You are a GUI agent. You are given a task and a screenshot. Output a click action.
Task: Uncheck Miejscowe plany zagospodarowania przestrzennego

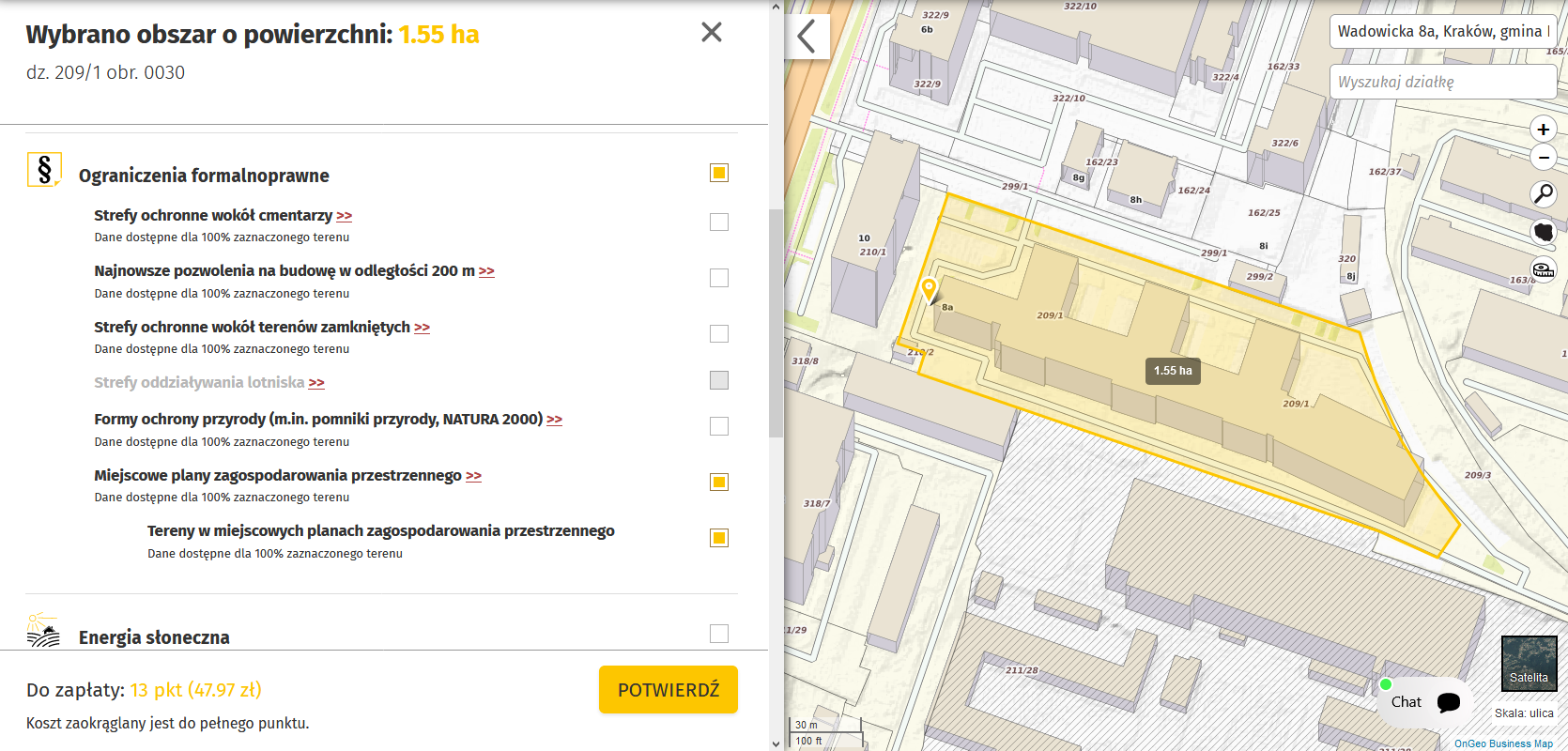coord(719,483)
